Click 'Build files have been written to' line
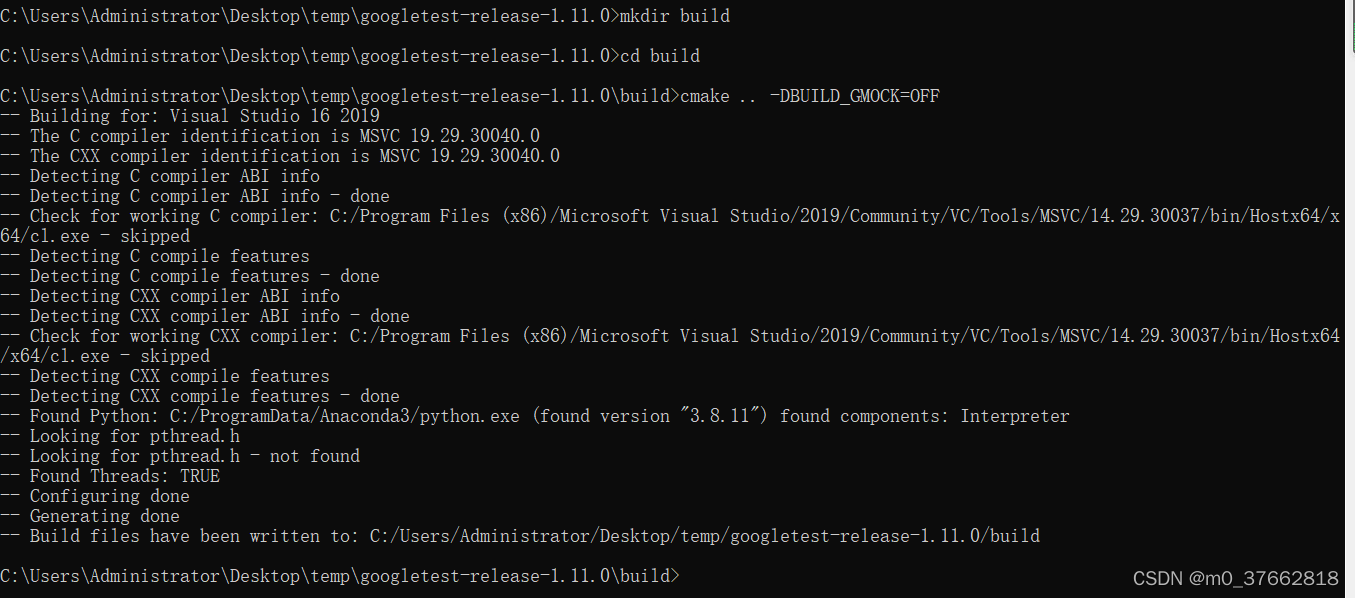The width and height of the screenshot is (1355, 598). point(520,536)
